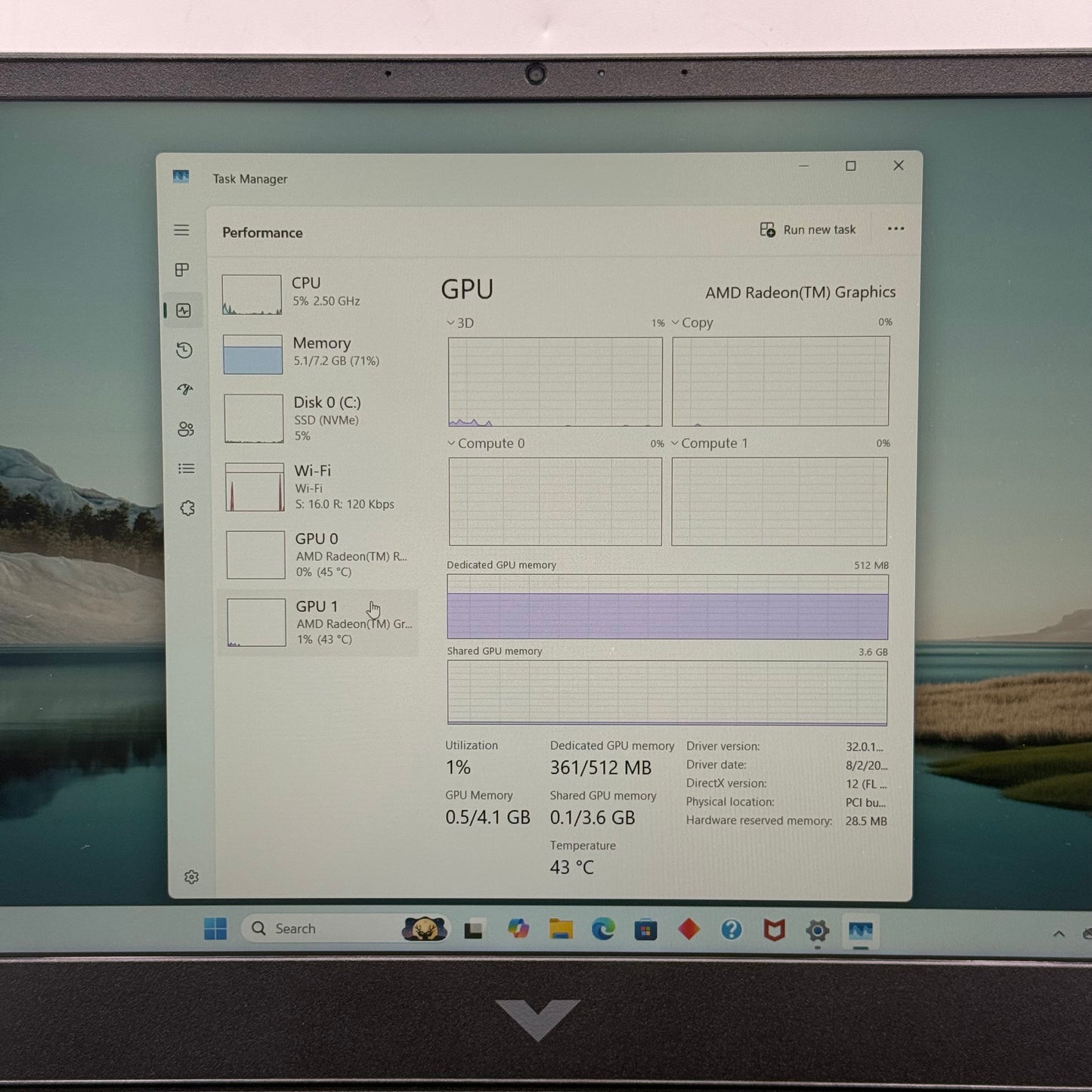Maximize the Task Manager window
Viewport: 1092px width, 1092px height.
coord(851,166)
